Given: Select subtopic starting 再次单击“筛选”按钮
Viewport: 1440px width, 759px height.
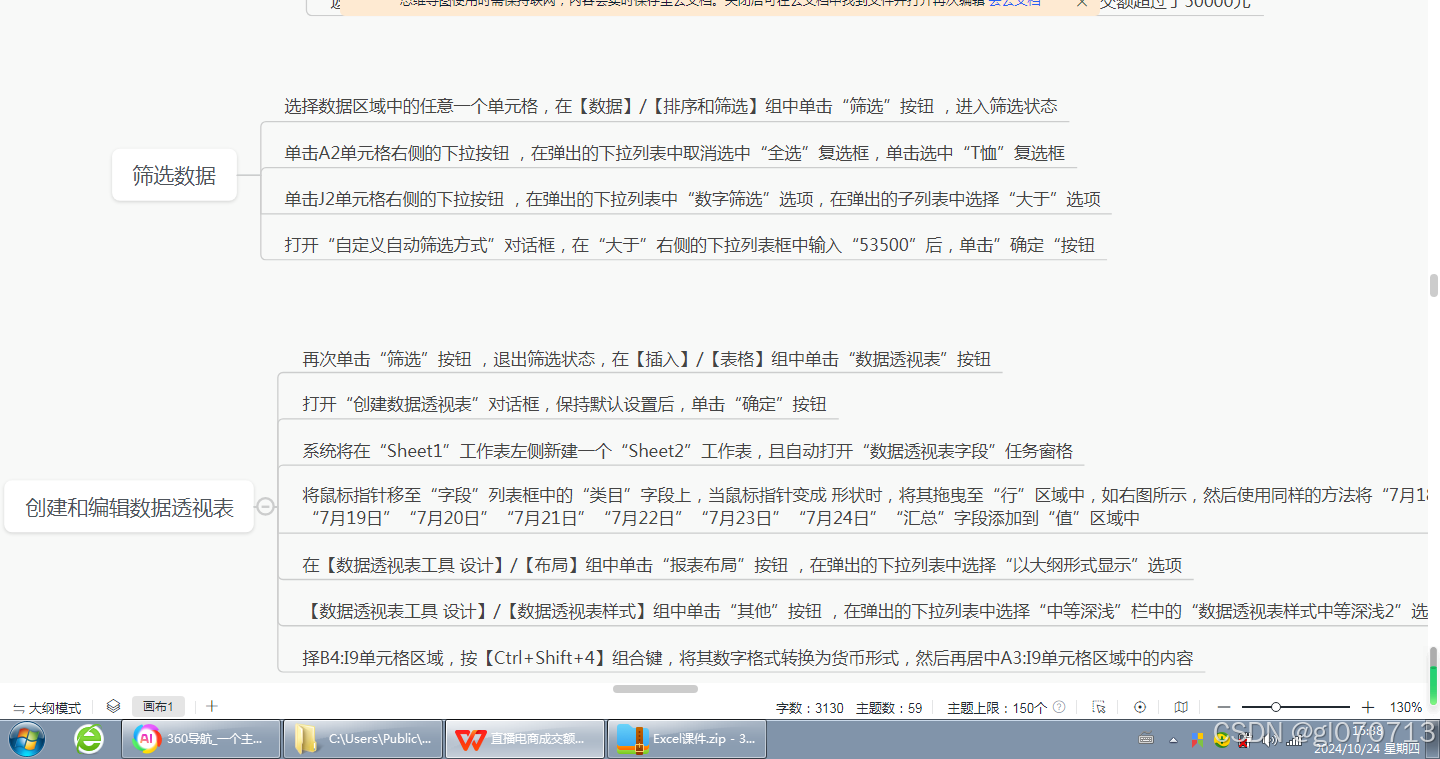Looking at the screenshot, I should coord(646,359).
